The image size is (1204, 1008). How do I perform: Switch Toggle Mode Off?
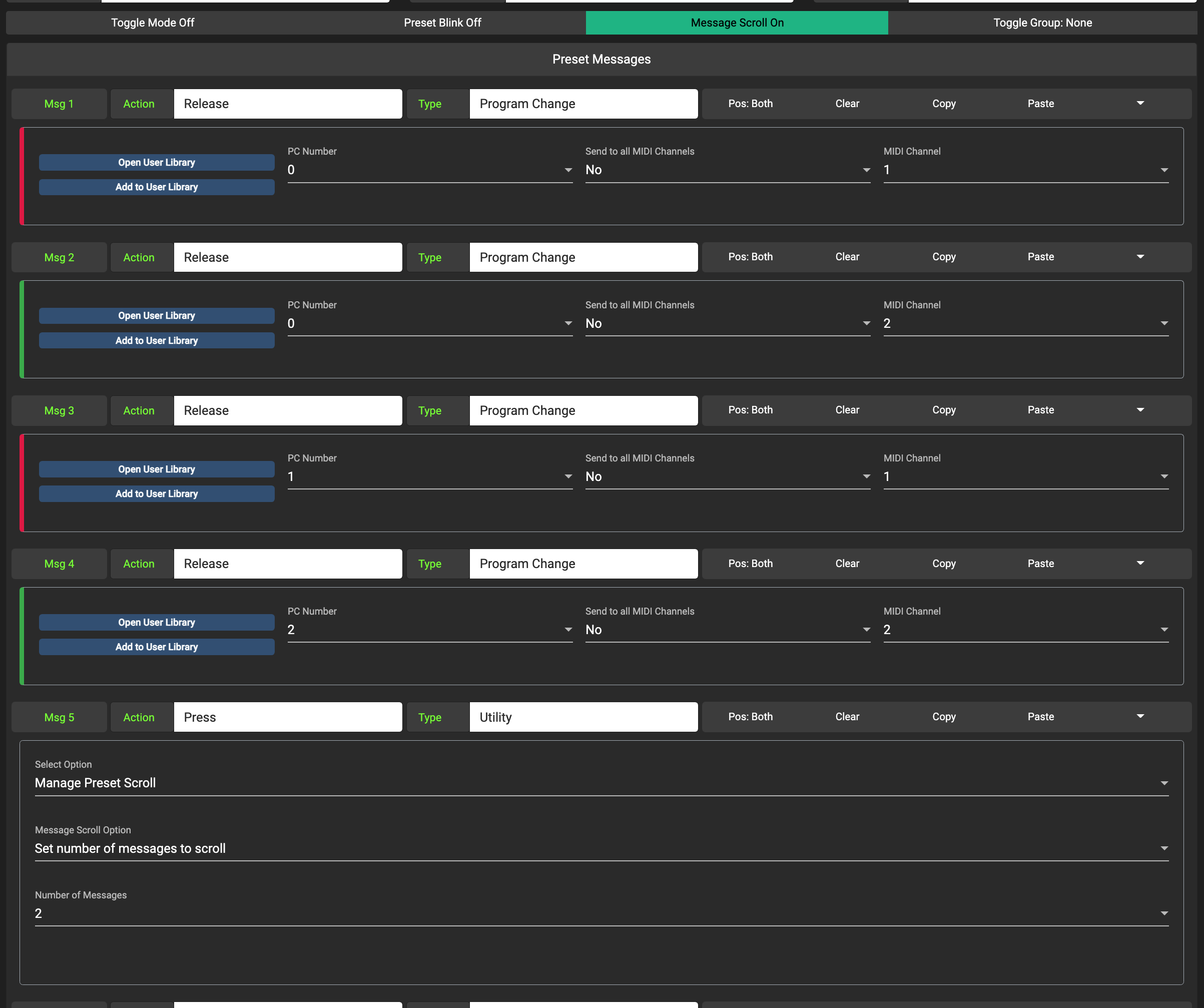click(x=153, y=23)
